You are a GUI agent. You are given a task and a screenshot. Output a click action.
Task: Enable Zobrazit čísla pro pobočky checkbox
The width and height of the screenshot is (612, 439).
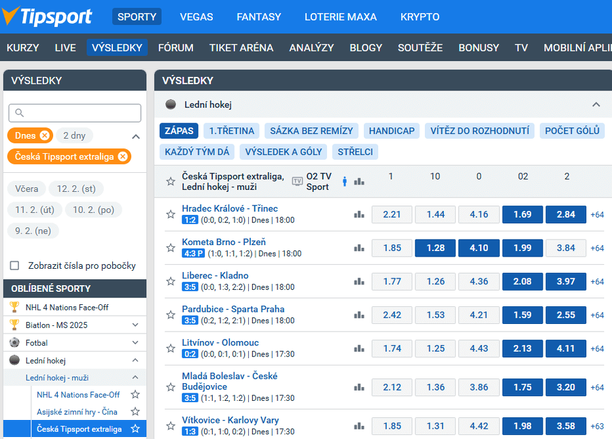(14, 265)
